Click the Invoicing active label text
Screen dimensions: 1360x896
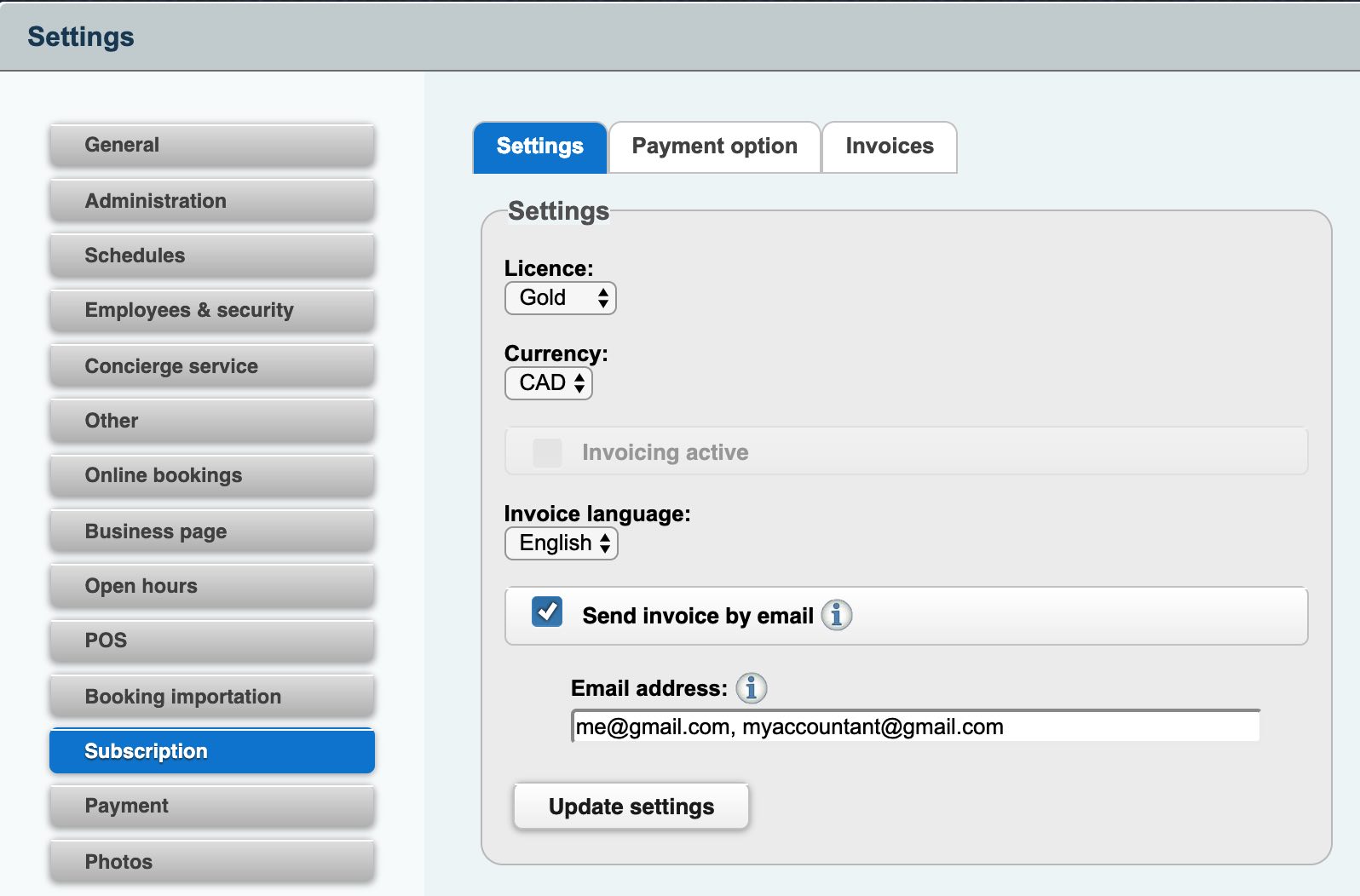[x=666, y=453]
